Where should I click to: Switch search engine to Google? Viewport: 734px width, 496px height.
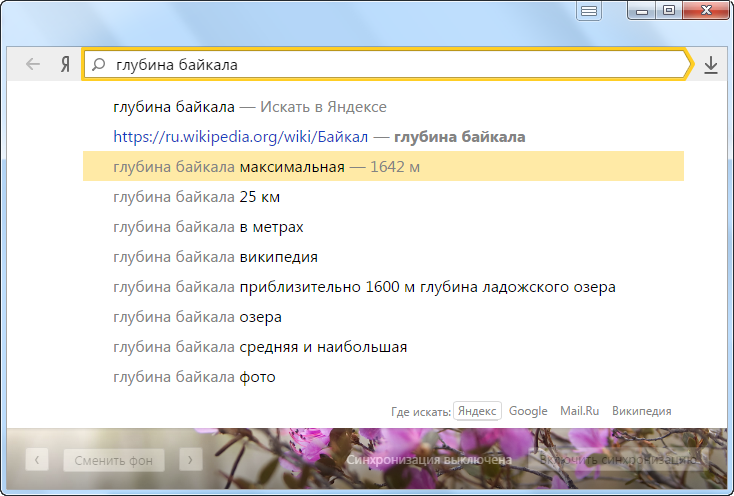528,411
